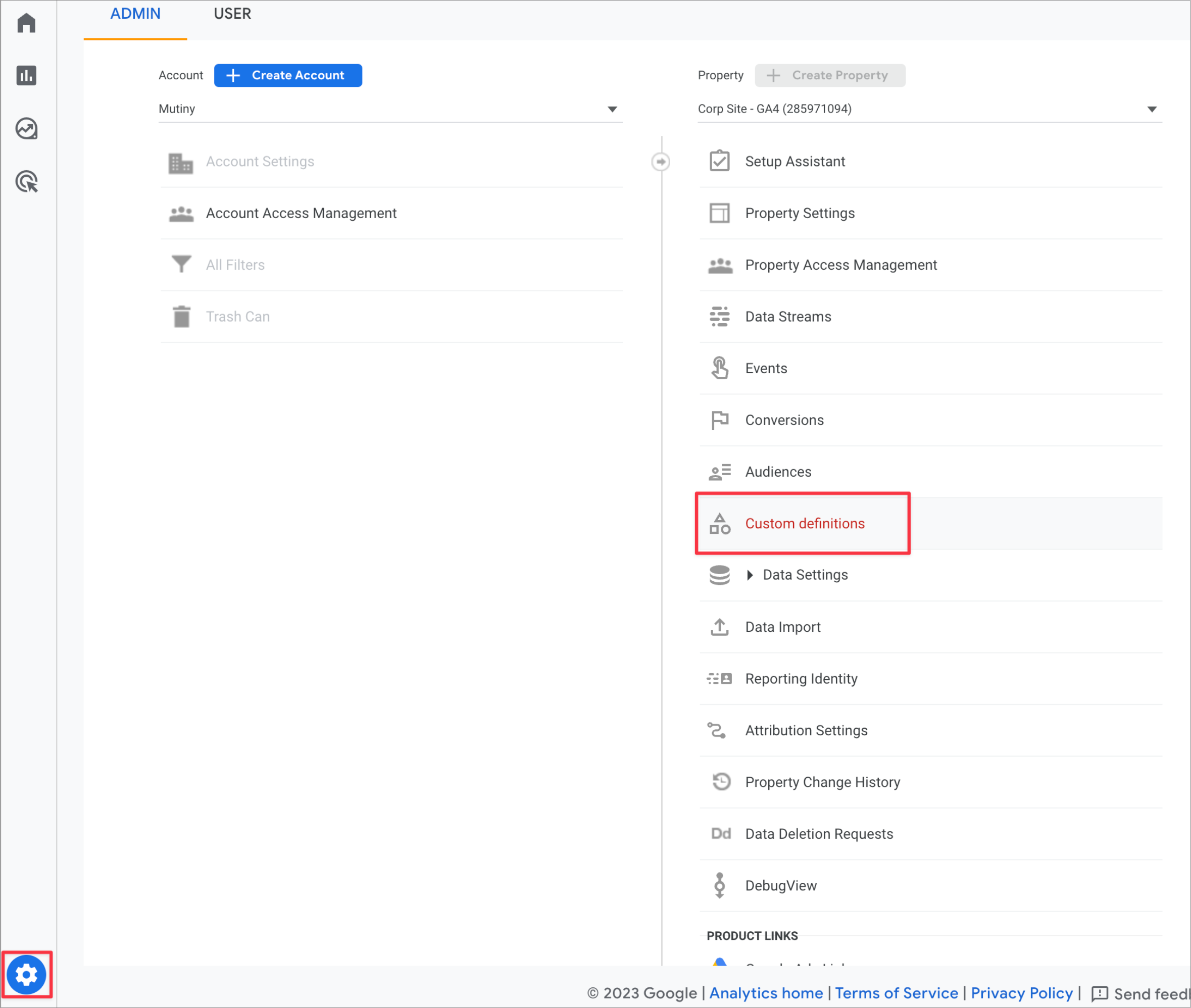
Task: Click the Conversions flag icon
Action: click(720, 420)
